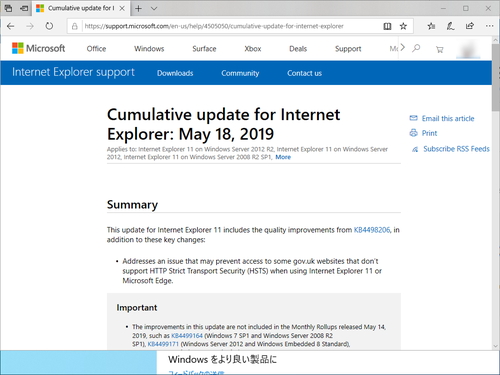Open the Surface menu item
This screenshot has width=500, height=375.
click(204, 49)
